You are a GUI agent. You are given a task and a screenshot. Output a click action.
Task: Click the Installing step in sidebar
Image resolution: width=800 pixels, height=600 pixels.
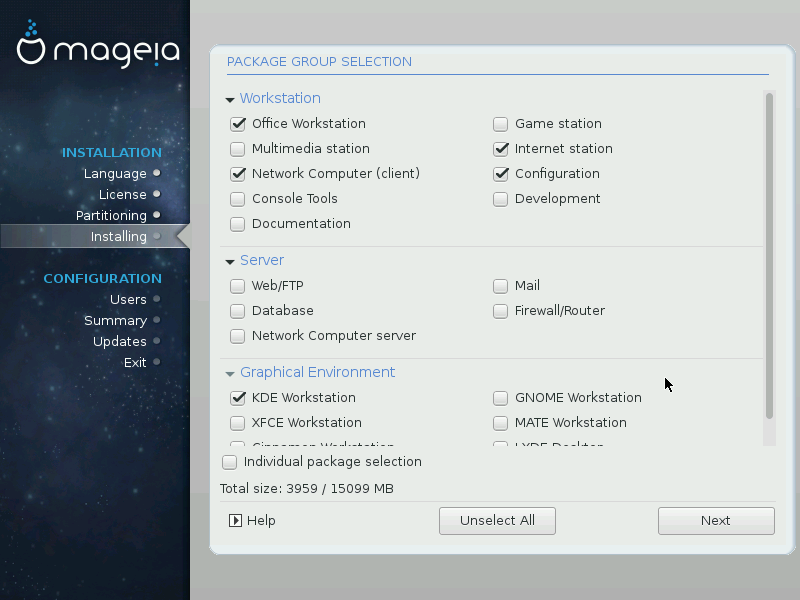118,237
